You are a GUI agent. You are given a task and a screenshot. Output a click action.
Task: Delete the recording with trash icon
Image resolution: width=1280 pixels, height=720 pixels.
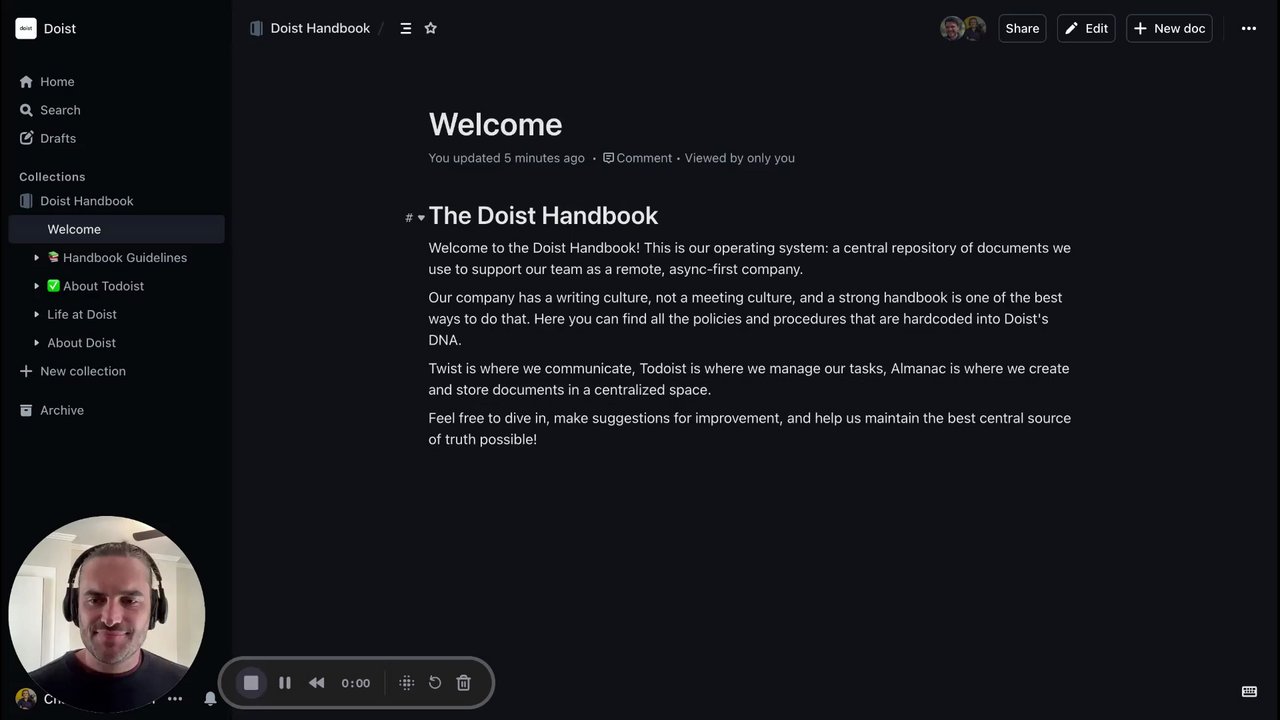tap(464, 683)
